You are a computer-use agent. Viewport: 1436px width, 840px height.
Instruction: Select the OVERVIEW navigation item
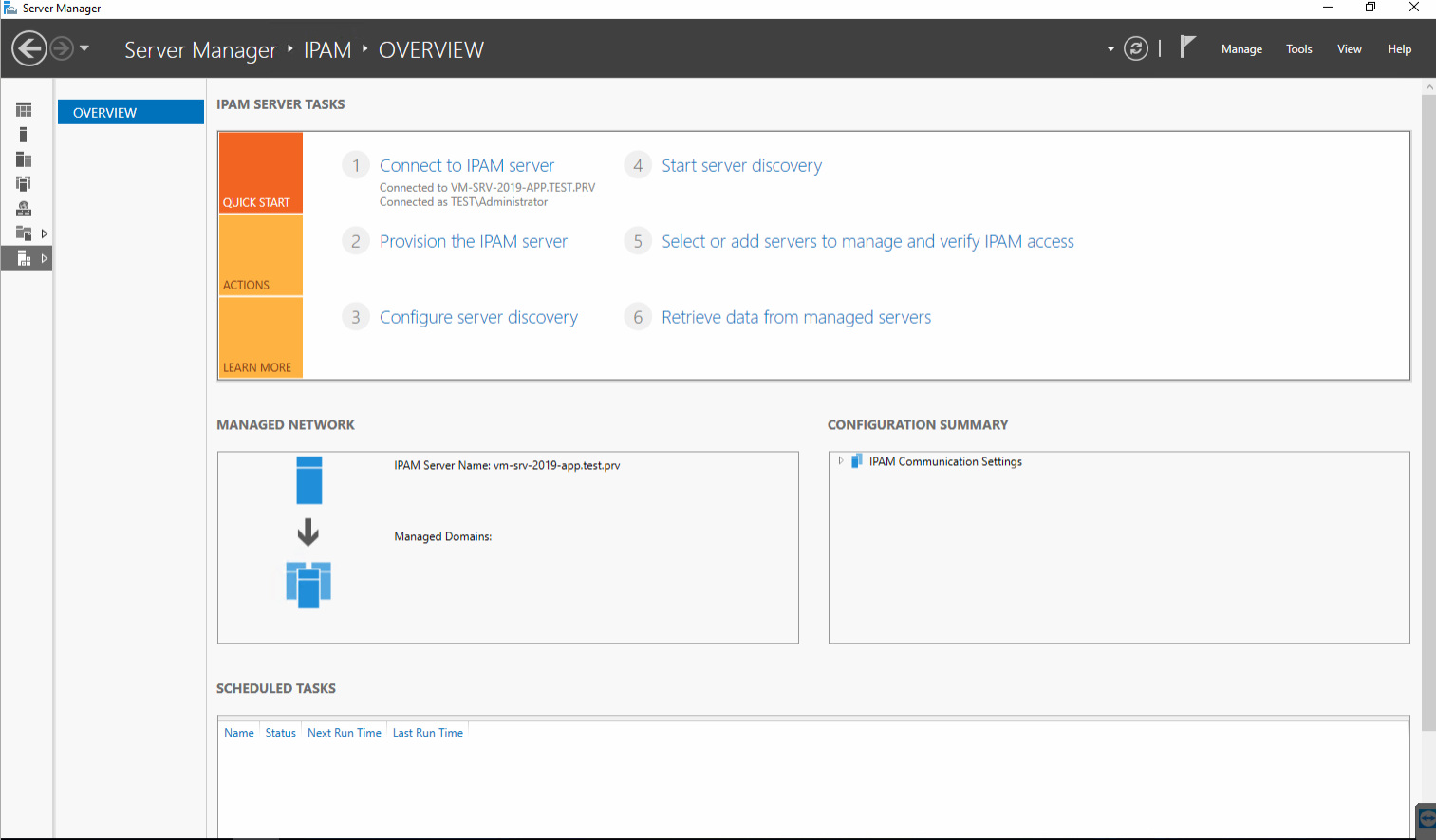[131, 112]
